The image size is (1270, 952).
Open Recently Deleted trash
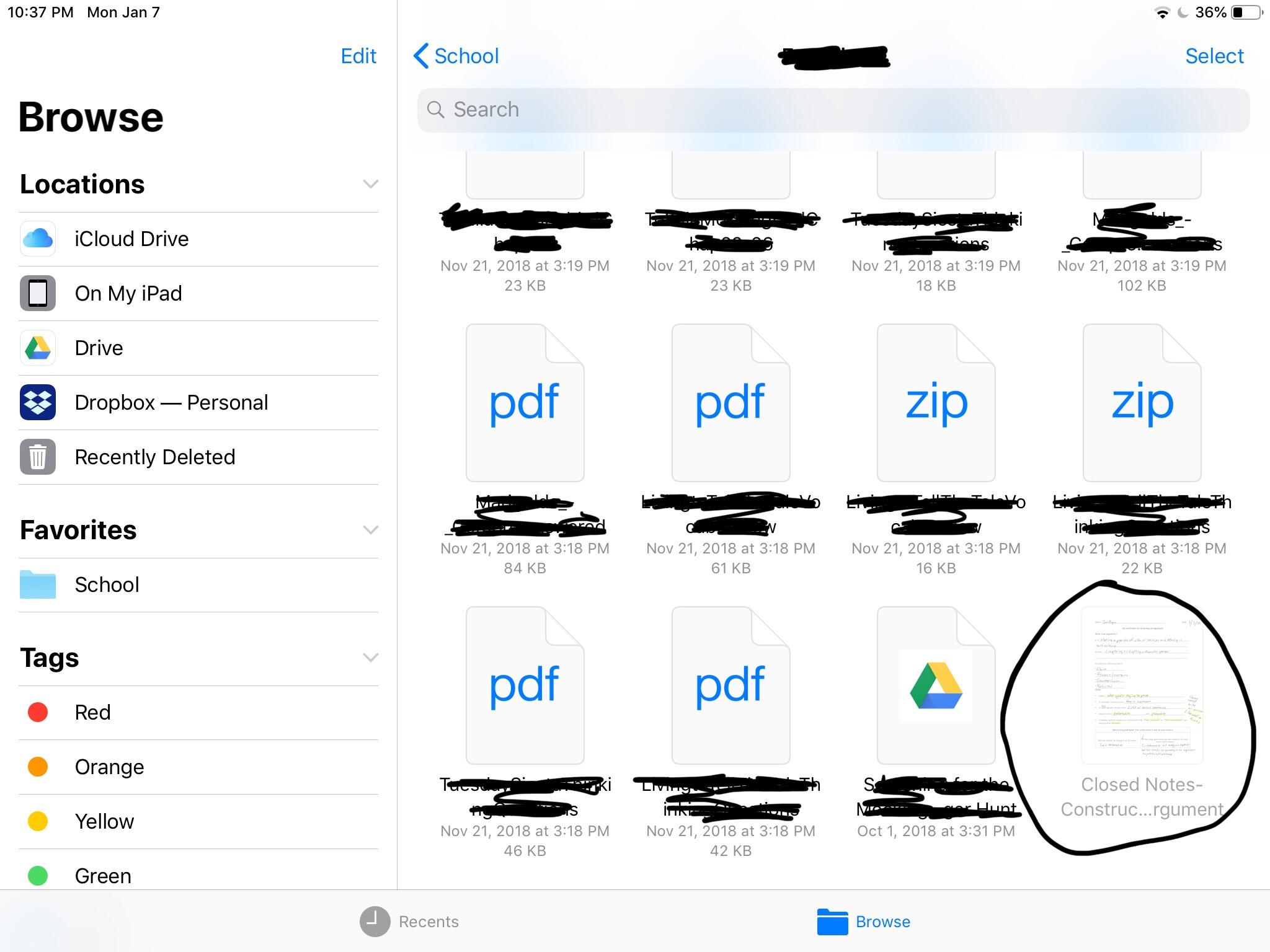[x=155, y=457]
